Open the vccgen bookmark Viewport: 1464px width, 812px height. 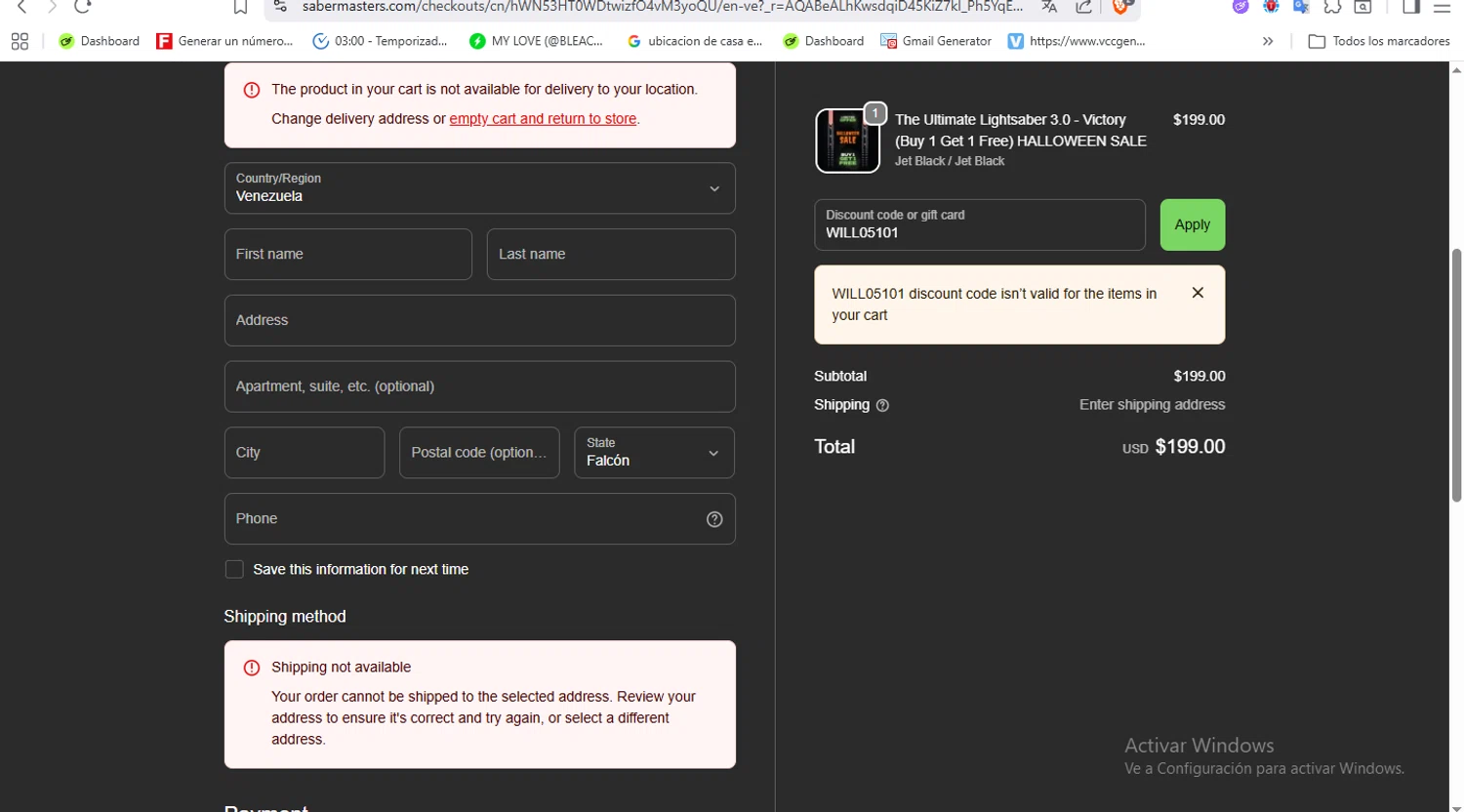pos(1077,41)
